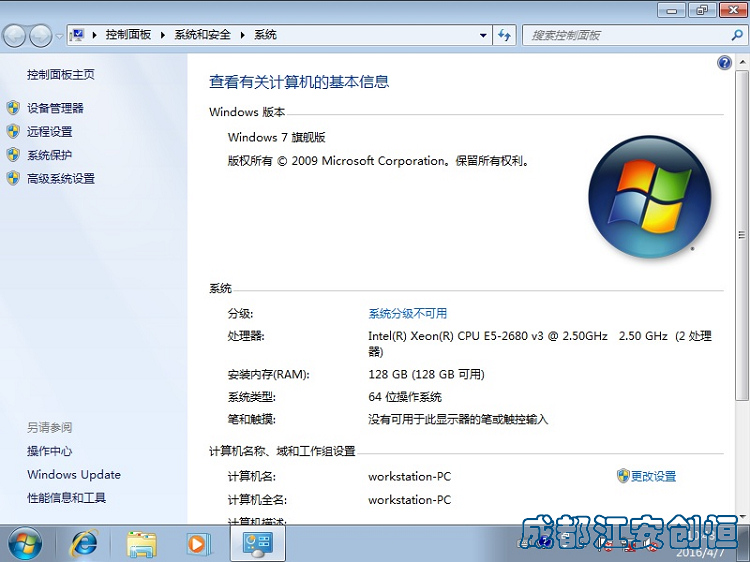This screenshot has height=562, width=750.
Task: Select 系统 breadcrumb in address bar
Action: point(265,35)
